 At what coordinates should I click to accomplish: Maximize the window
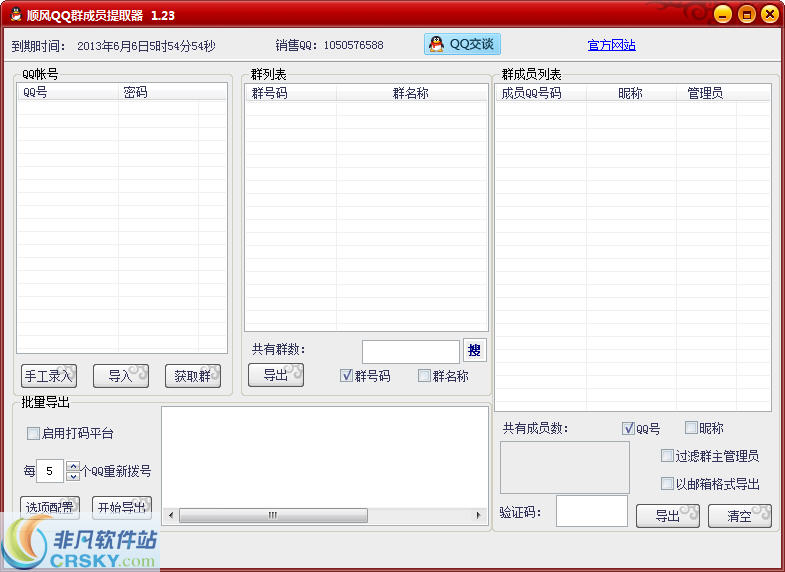click(x=746, y=14)
